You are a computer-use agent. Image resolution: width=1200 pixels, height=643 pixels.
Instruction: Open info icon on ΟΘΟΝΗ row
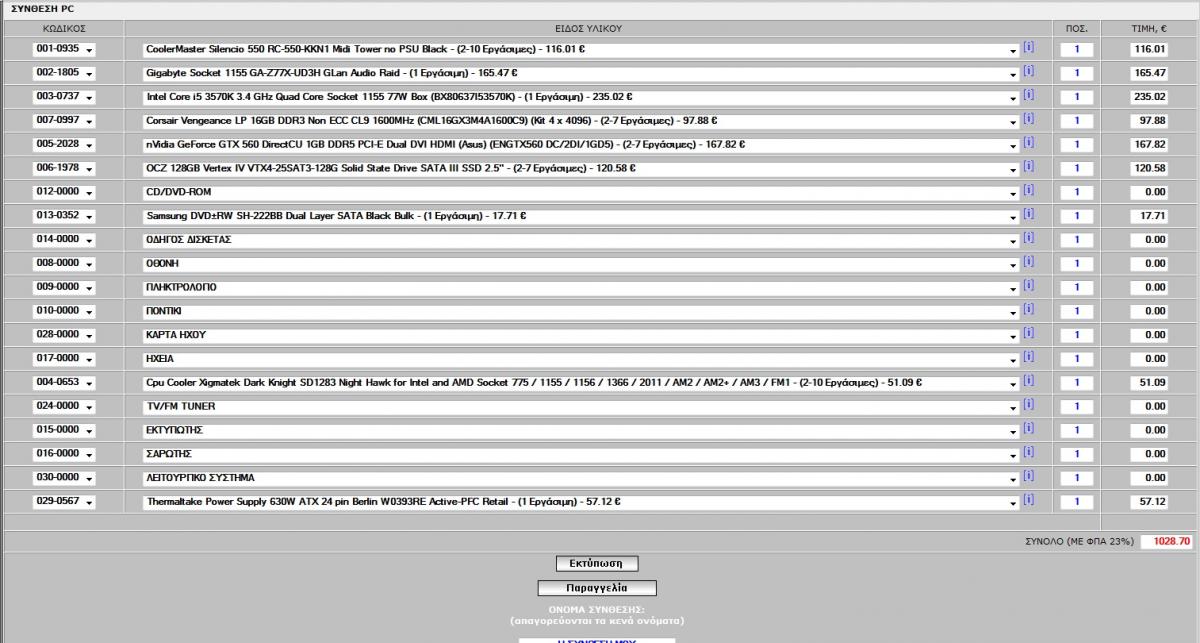coord(1028,262)
